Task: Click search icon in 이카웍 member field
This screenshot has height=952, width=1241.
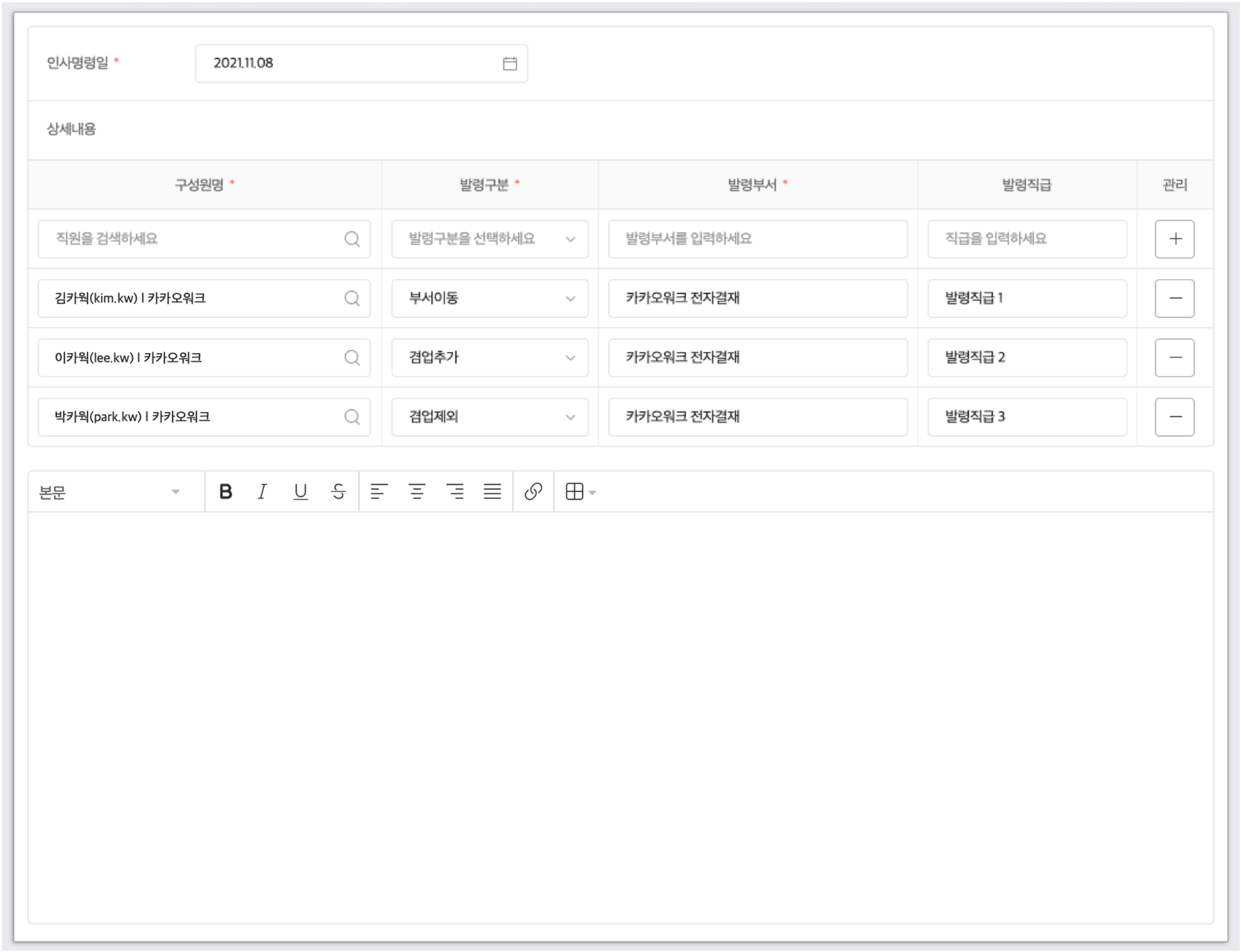Action: point(352,357)
